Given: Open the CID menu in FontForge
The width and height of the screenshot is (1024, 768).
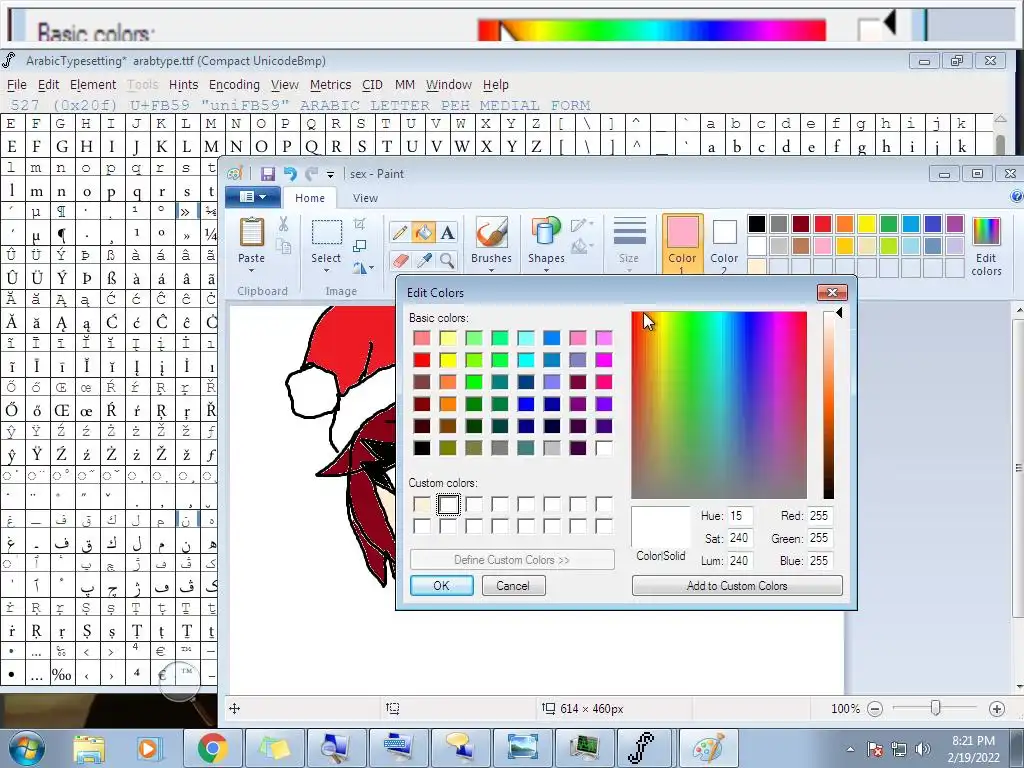Looking at the screenshot, I should [372, 84].
